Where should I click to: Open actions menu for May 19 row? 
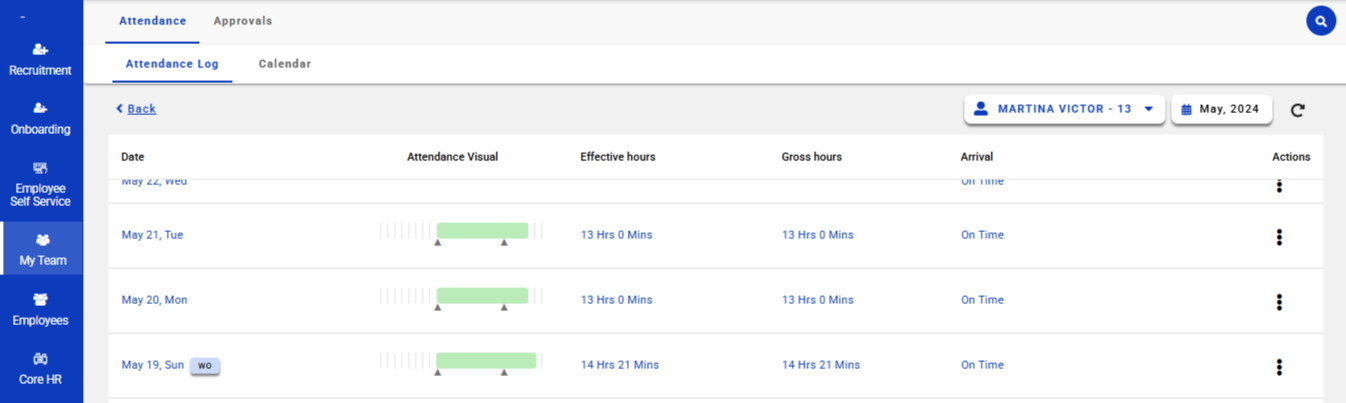click(1279, 367)
